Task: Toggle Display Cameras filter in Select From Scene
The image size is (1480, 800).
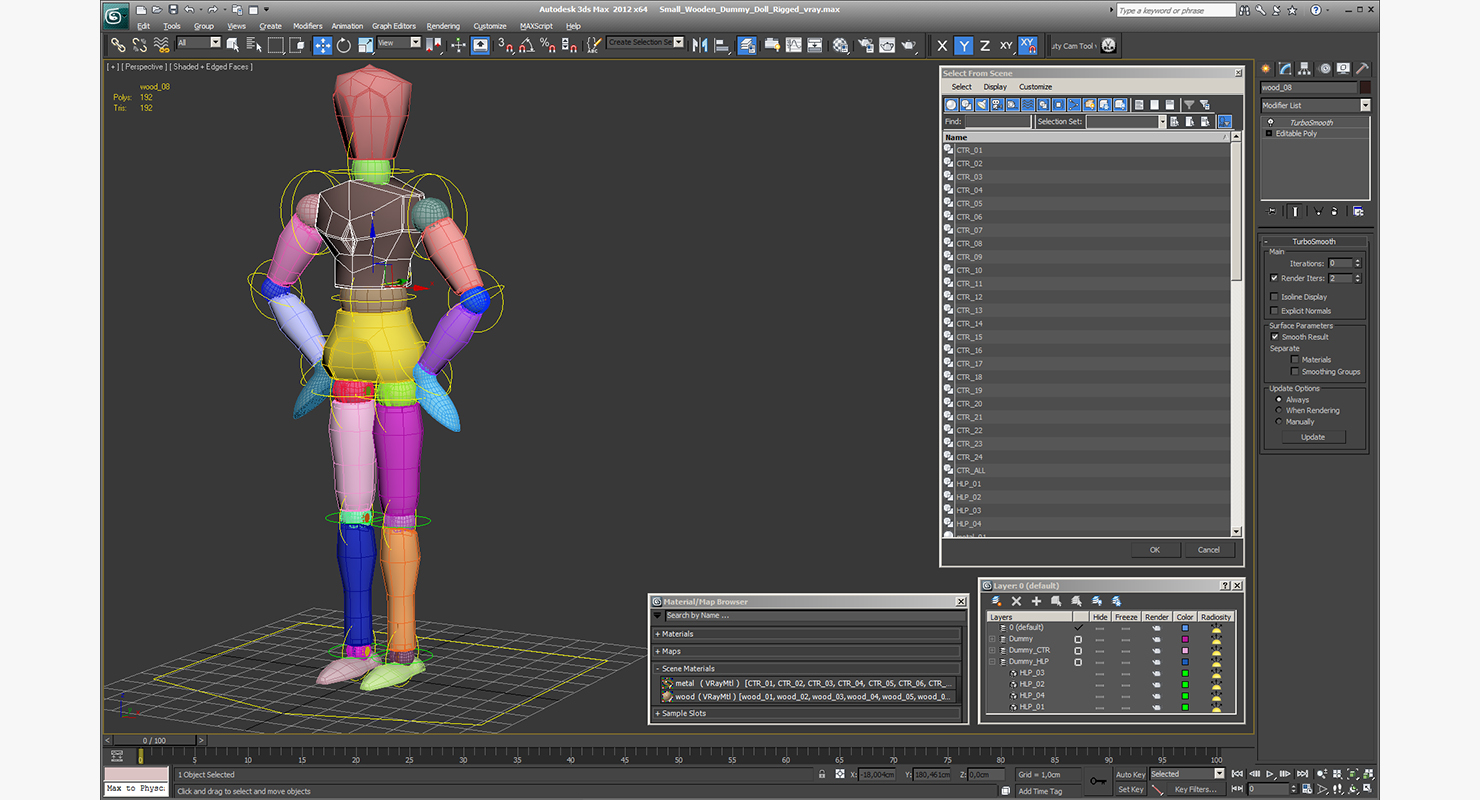Action: pos(997,104)
